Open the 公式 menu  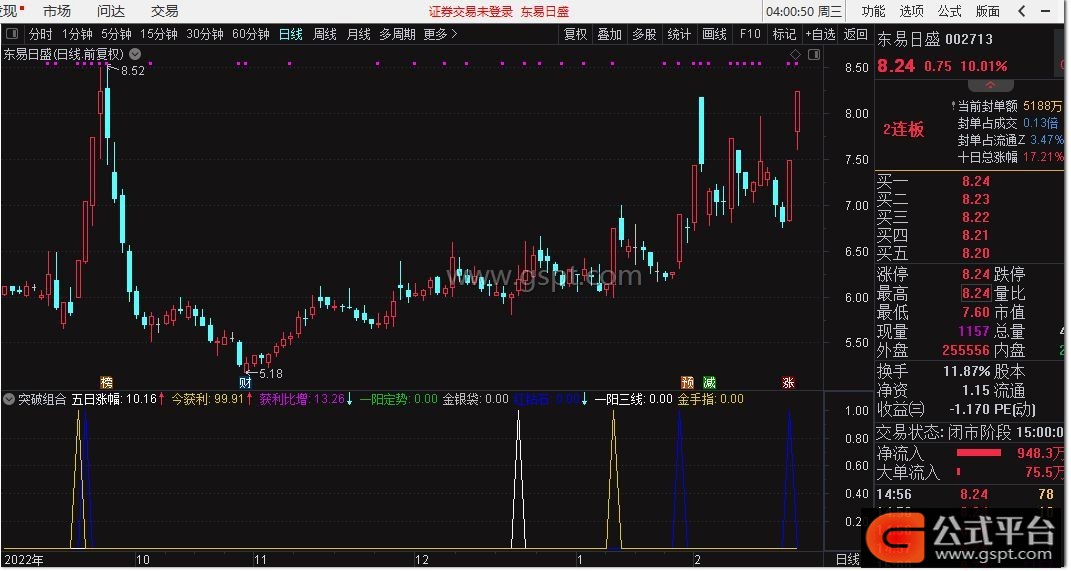(x=949, y=11)
